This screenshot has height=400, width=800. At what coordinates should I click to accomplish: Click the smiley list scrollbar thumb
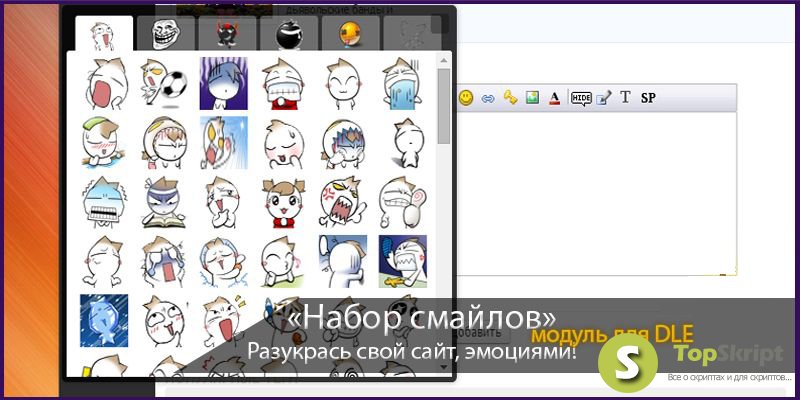pos(443,106)
